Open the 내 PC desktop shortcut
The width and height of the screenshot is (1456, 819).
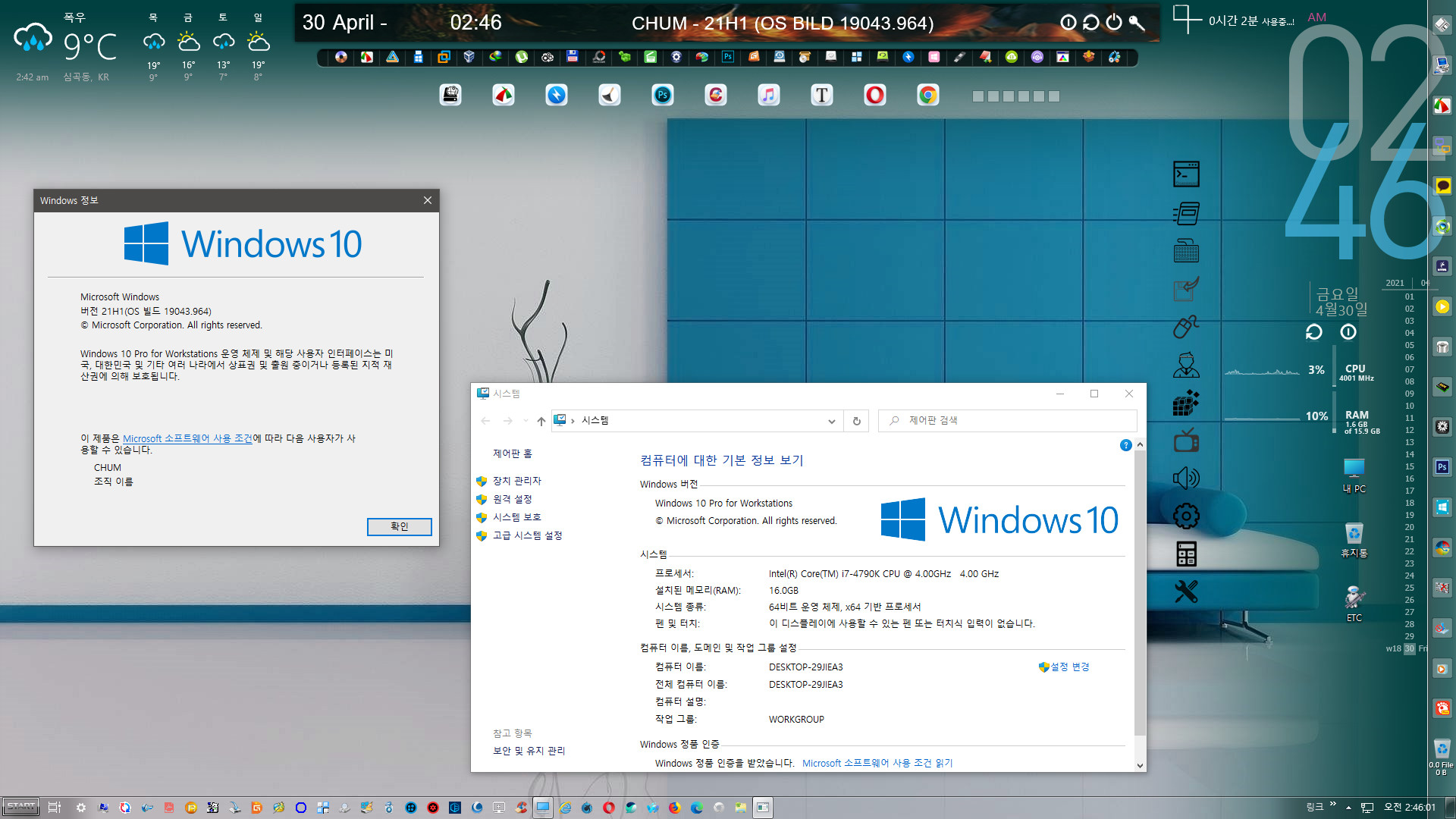pos(1354,475)
